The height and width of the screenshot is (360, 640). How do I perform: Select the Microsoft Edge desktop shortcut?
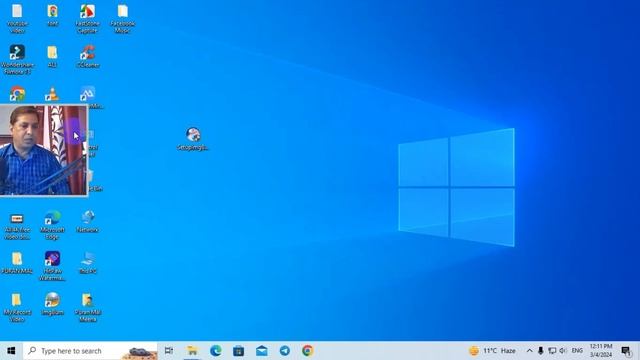click(x=52, y=224)
